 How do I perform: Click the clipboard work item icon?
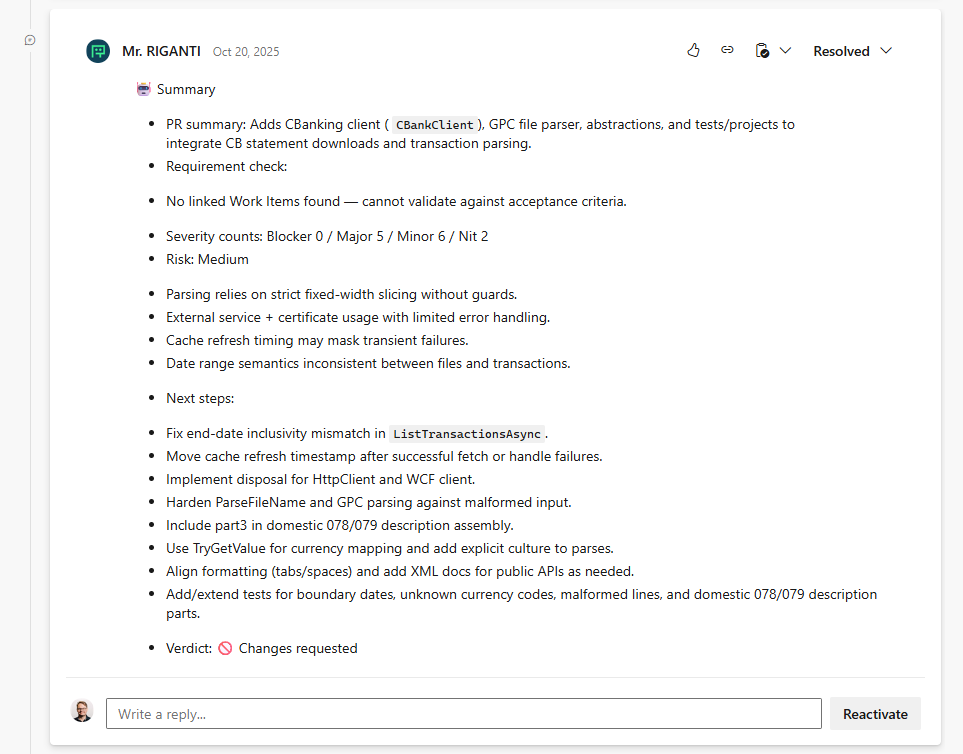(x=762, y=51)
